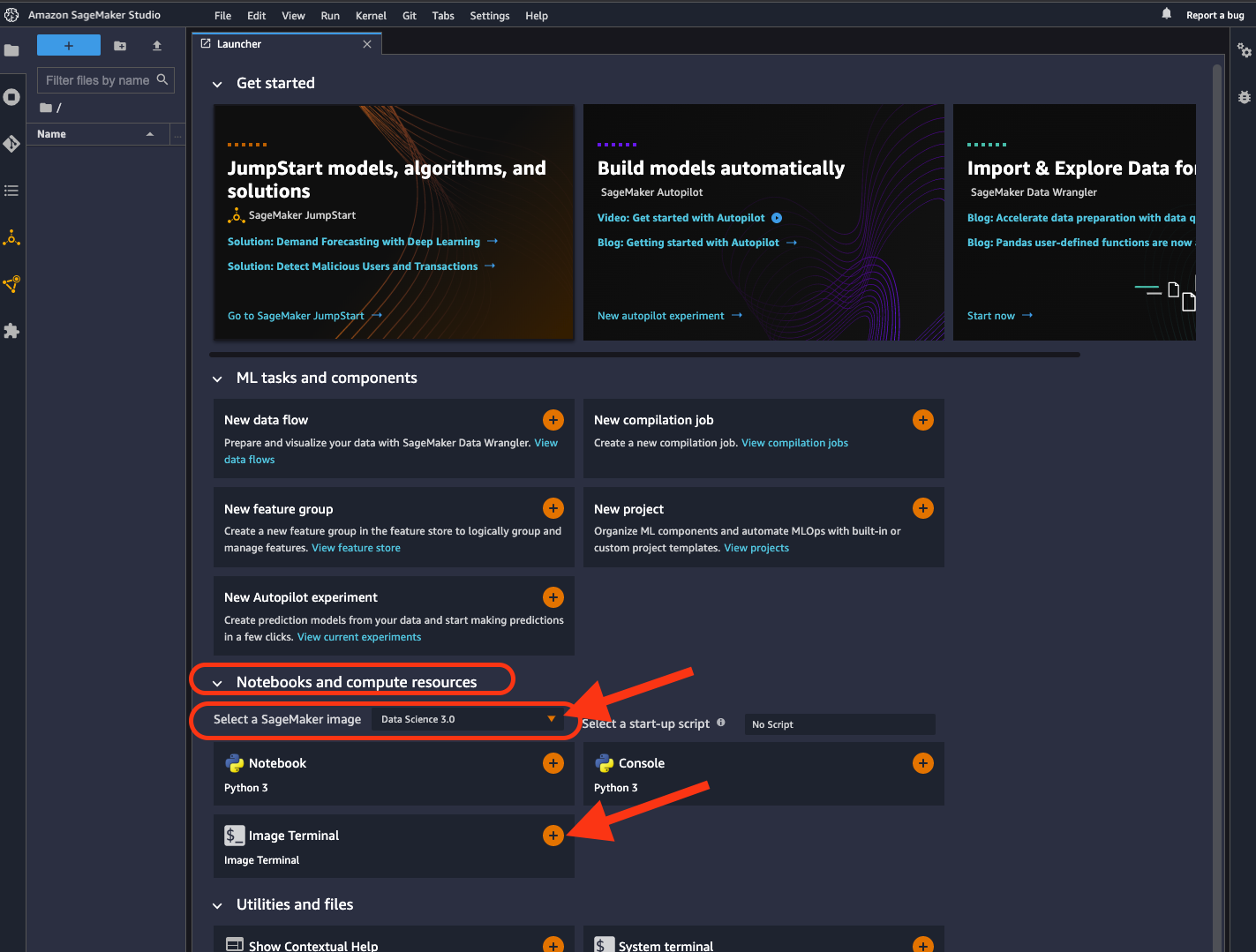Open the Git menu
This screenshot has width=1256, height=952.
(x=410, y=16)
